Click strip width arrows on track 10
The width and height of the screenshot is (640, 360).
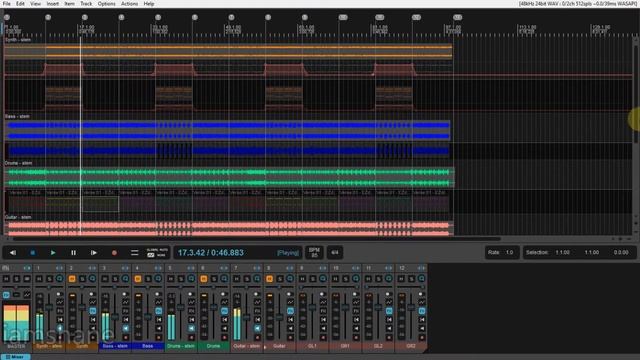(x=356, y=268)
